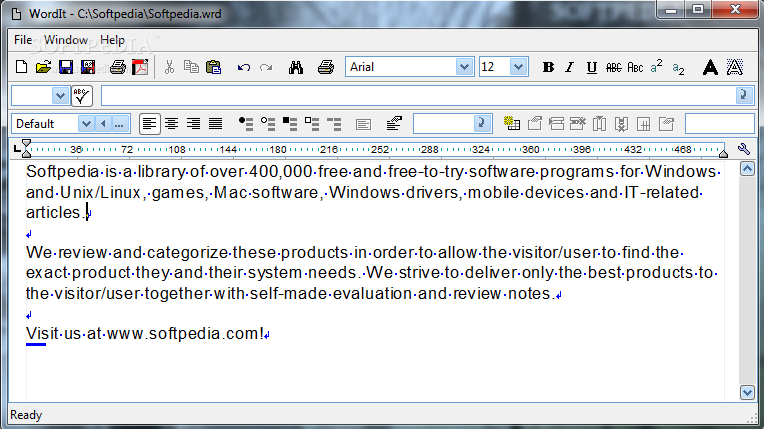Viewport: 764px width, 429px height.
Task: Click table properties icon after insert table
Action: 535,123
